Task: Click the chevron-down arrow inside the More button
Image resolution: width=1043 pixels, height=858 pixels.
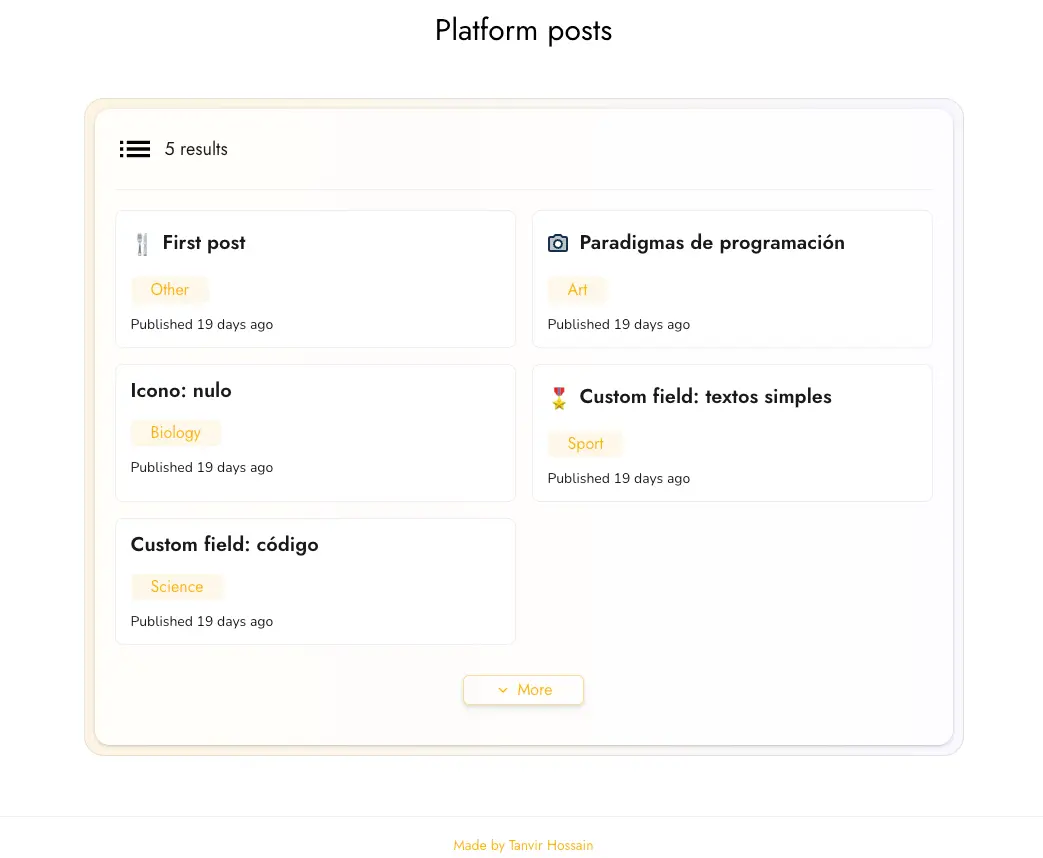Action: pos(503,690)
